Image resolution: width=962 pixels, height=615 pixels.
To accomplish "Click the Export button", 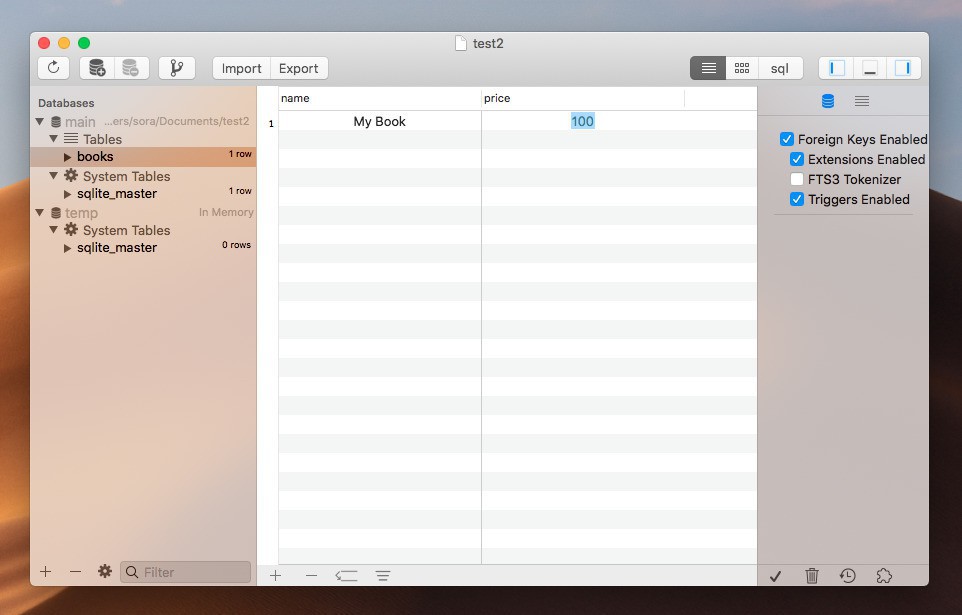I will coord(298,68).
